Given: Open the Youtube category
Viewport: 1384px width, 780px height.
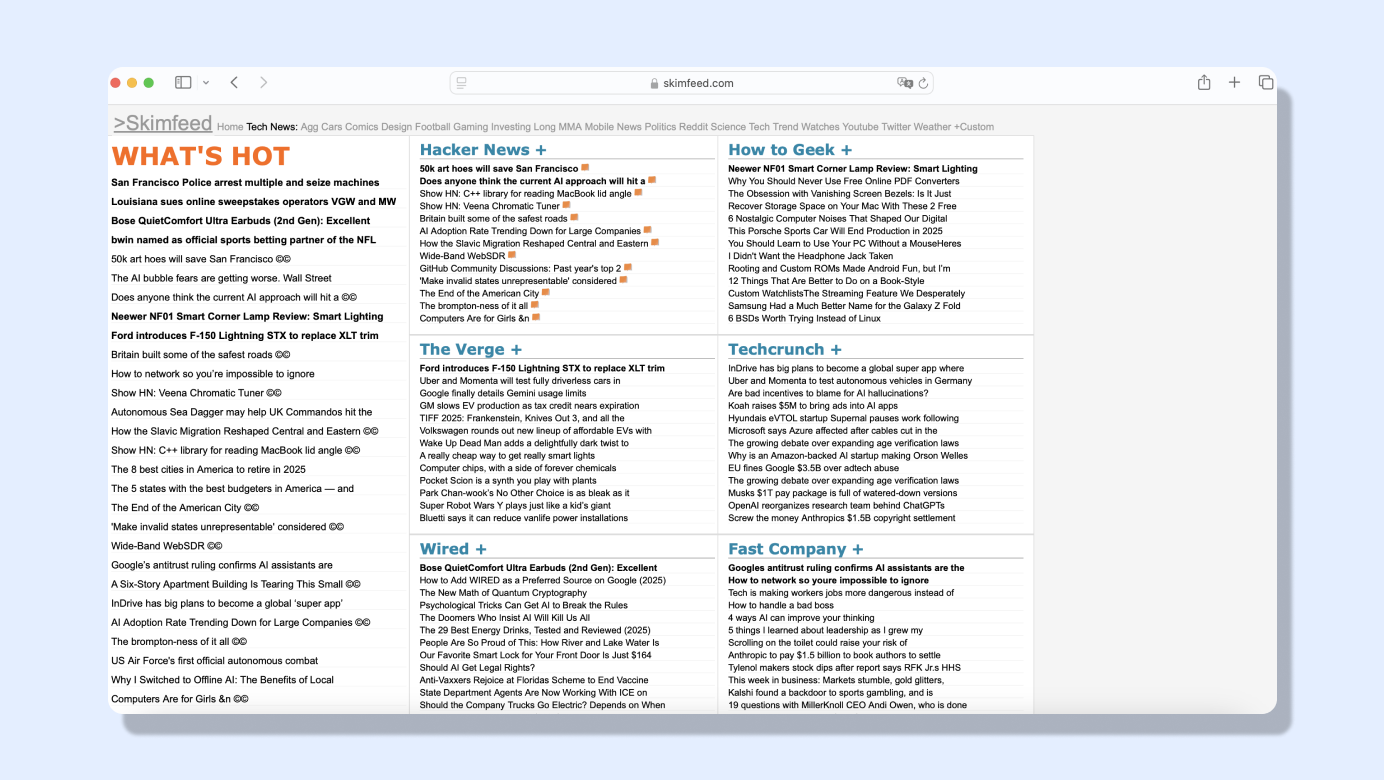Looking at the screenshot, I should (x=860, y=127).
